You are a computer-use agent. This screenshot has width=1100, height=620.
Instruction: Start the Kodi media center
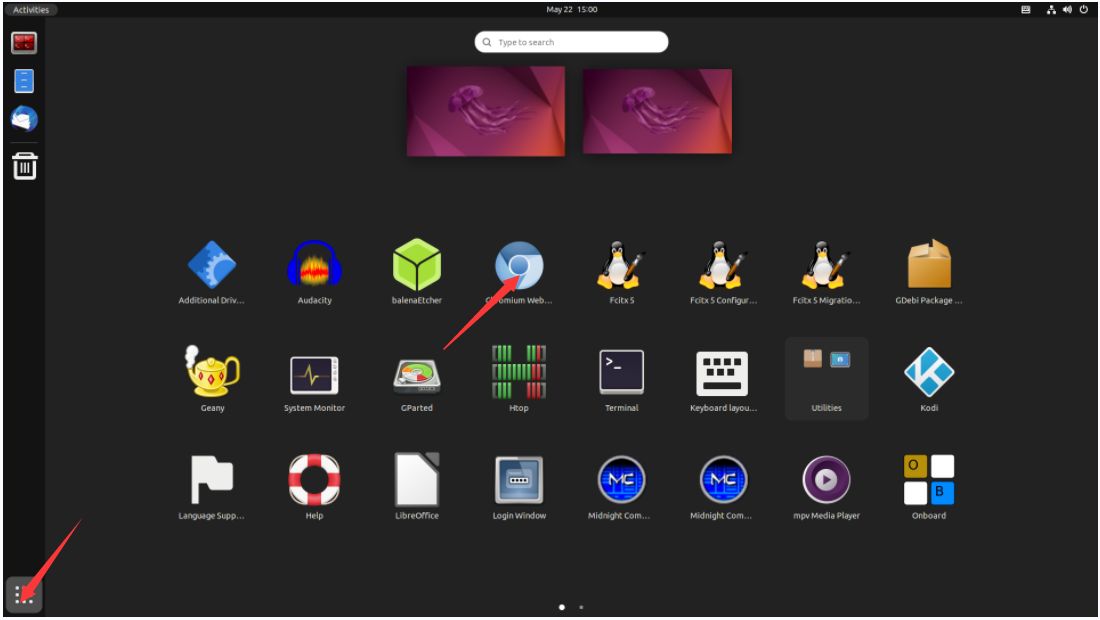tap(928, 373)
